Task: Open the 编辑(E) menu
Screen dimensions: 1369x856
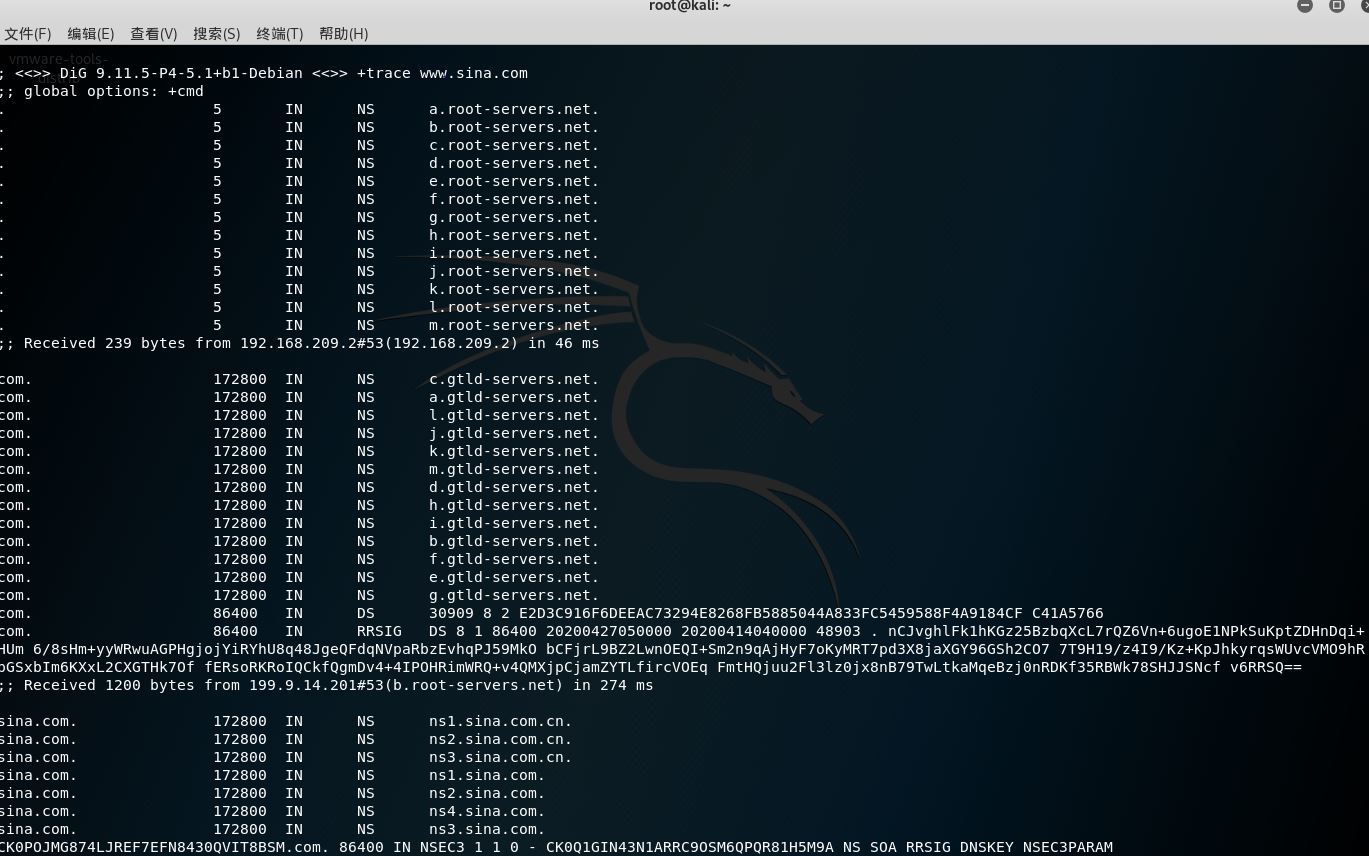Action: (x=91, y=34)
